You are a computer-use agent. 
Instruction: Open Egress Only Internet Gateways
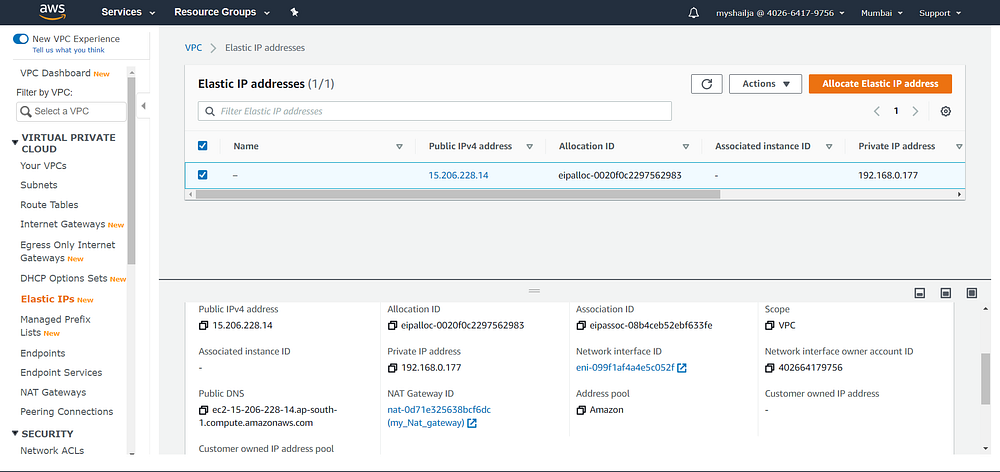click(68, 251)
